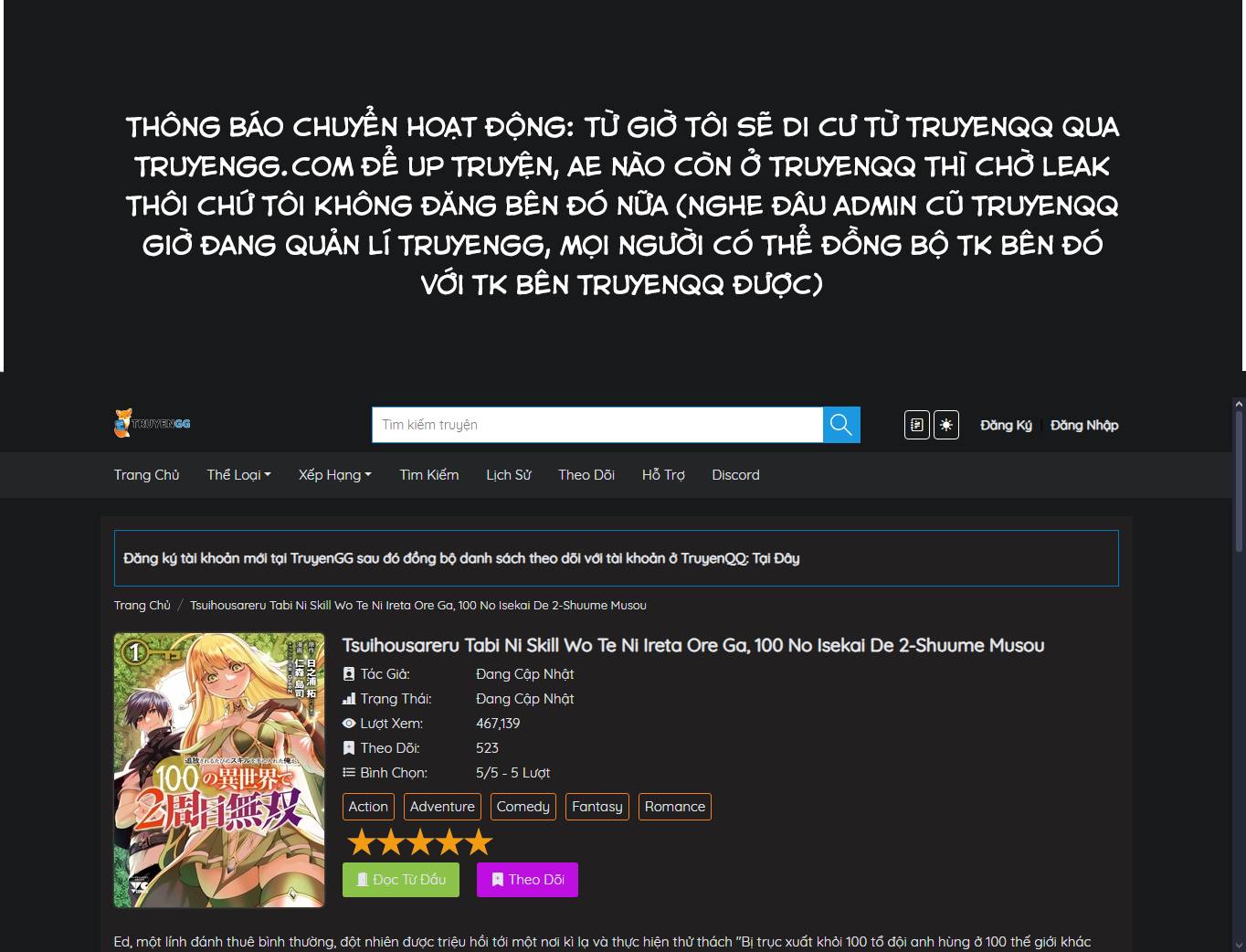This screenshot has height=952, width=1246.
Task: Open the Discord navigation link
Action: click(735, 475)
